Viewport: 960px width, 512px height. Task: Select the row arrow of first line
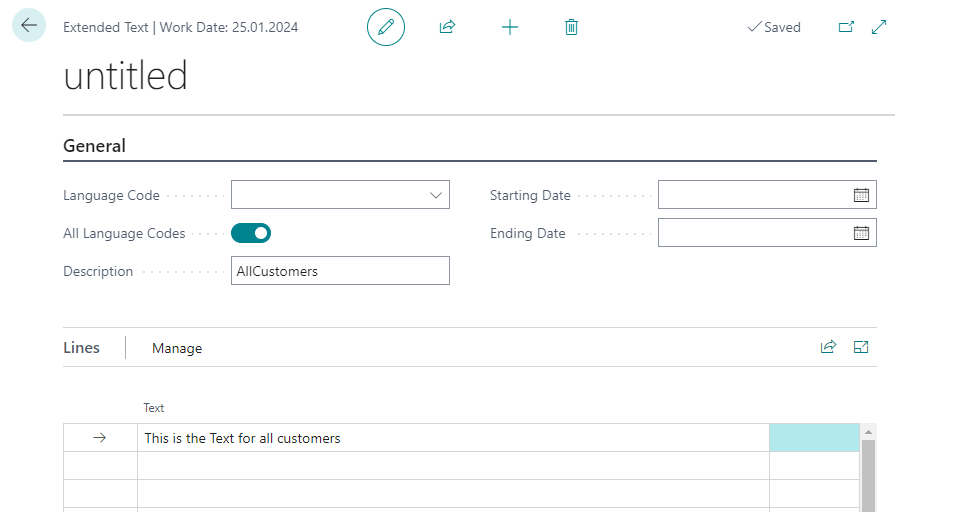click(99, 438)
